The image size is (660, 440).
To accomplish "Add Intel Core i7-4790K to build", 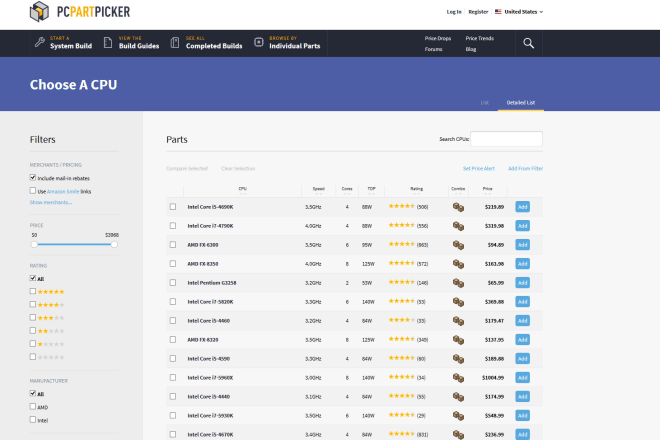I will coord(522,226).
